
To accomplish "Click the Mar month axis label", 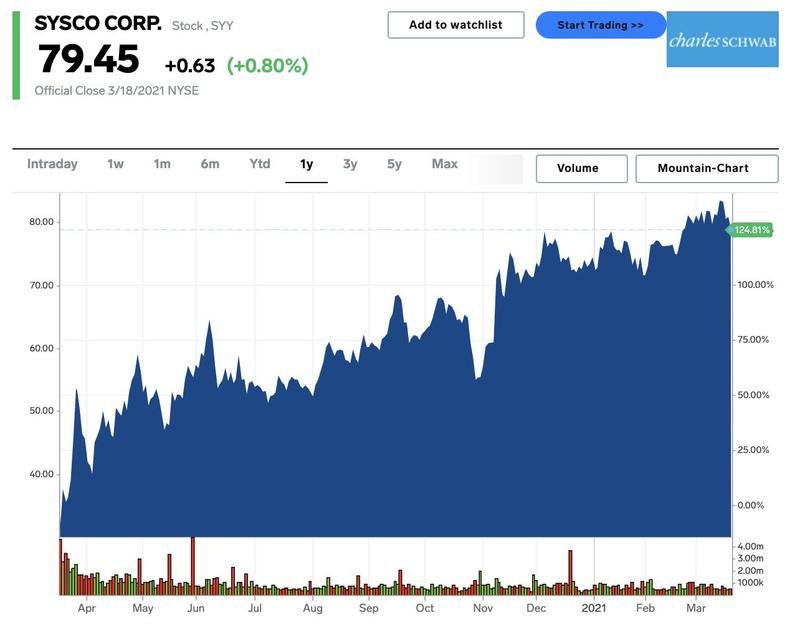I will (x=696, y=608).
